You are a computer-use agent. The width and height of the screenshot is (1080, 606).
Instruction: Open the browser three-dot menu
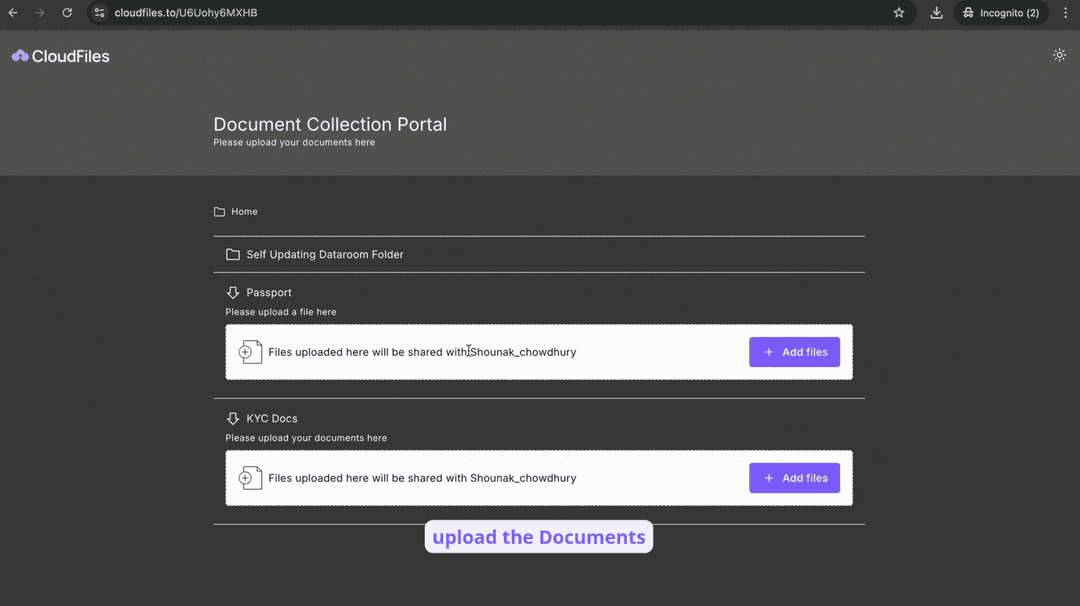[x=1065, y=13]
